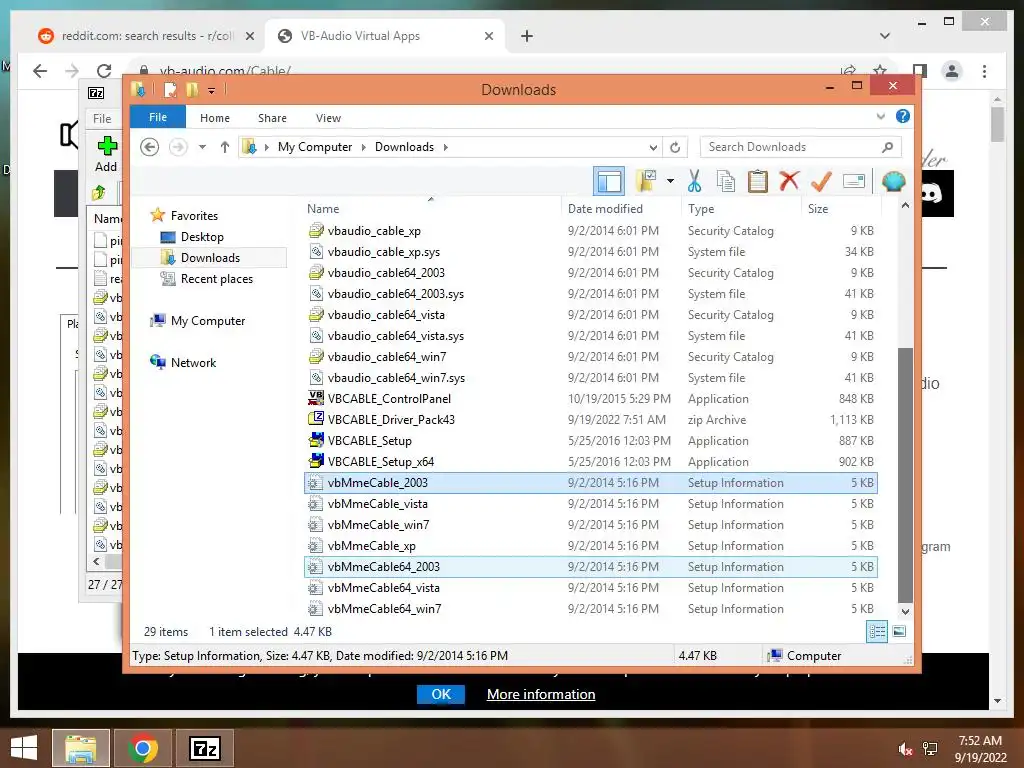Open the View ribbon tab
1024x768 pixels.
click(328, 118)
